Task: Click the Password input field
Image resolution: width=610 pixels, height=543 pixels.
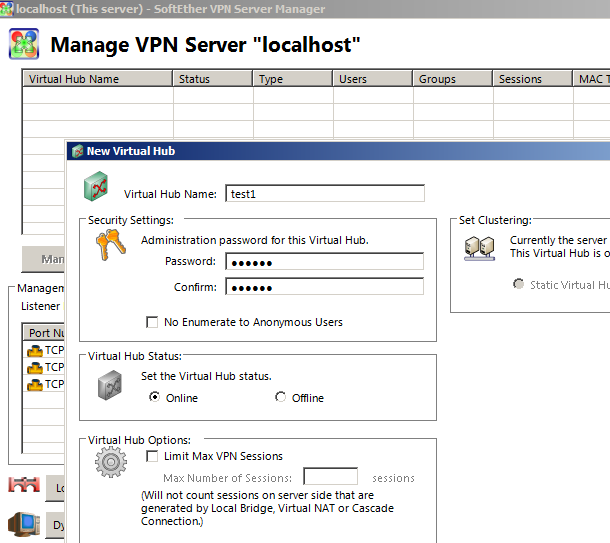Action: click(324, 261)
